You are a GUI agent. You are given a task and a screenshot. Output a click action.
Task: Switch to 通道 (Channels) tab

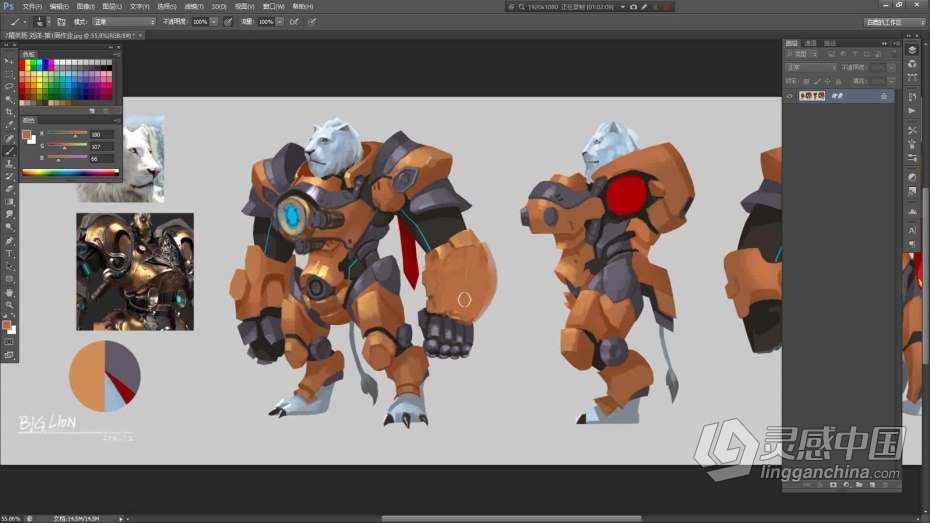[810, 43]
